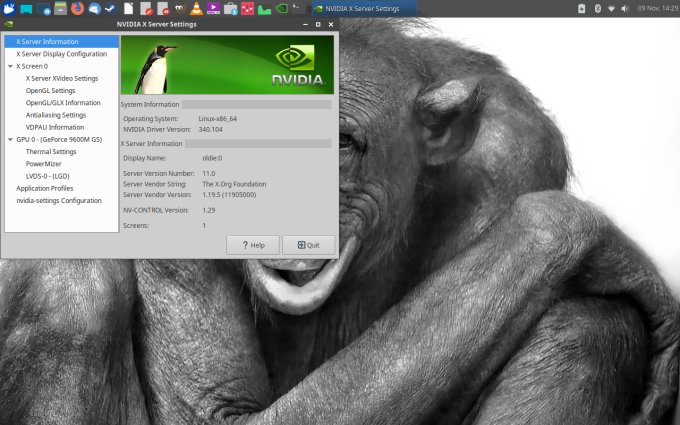
Task: Launch NVIDIA settings green eye panel icon
Action: tap(281, 8)
